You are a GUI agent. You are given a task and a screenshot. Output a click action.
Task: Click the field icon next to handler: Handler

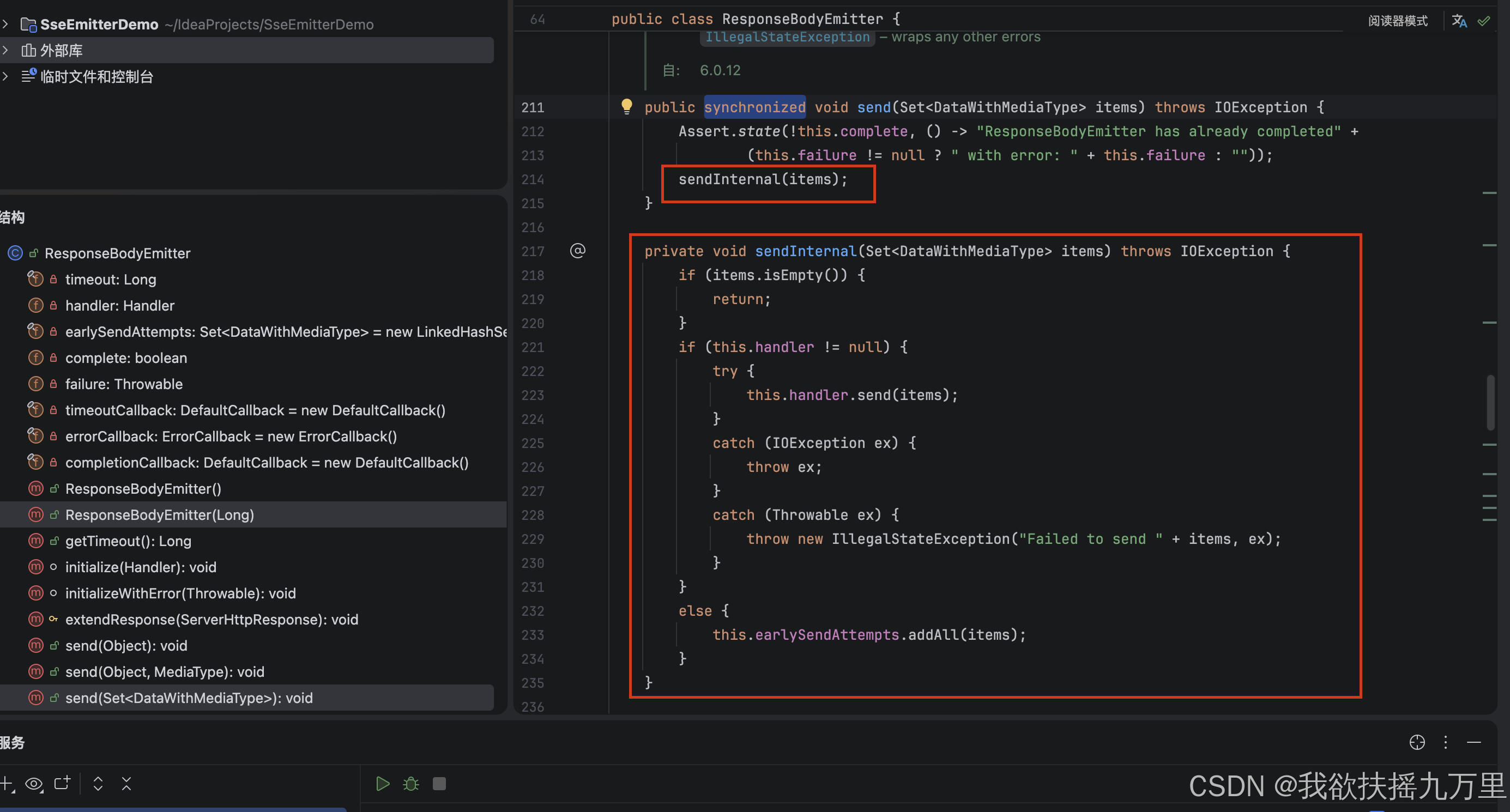click(x=36, y=305)
